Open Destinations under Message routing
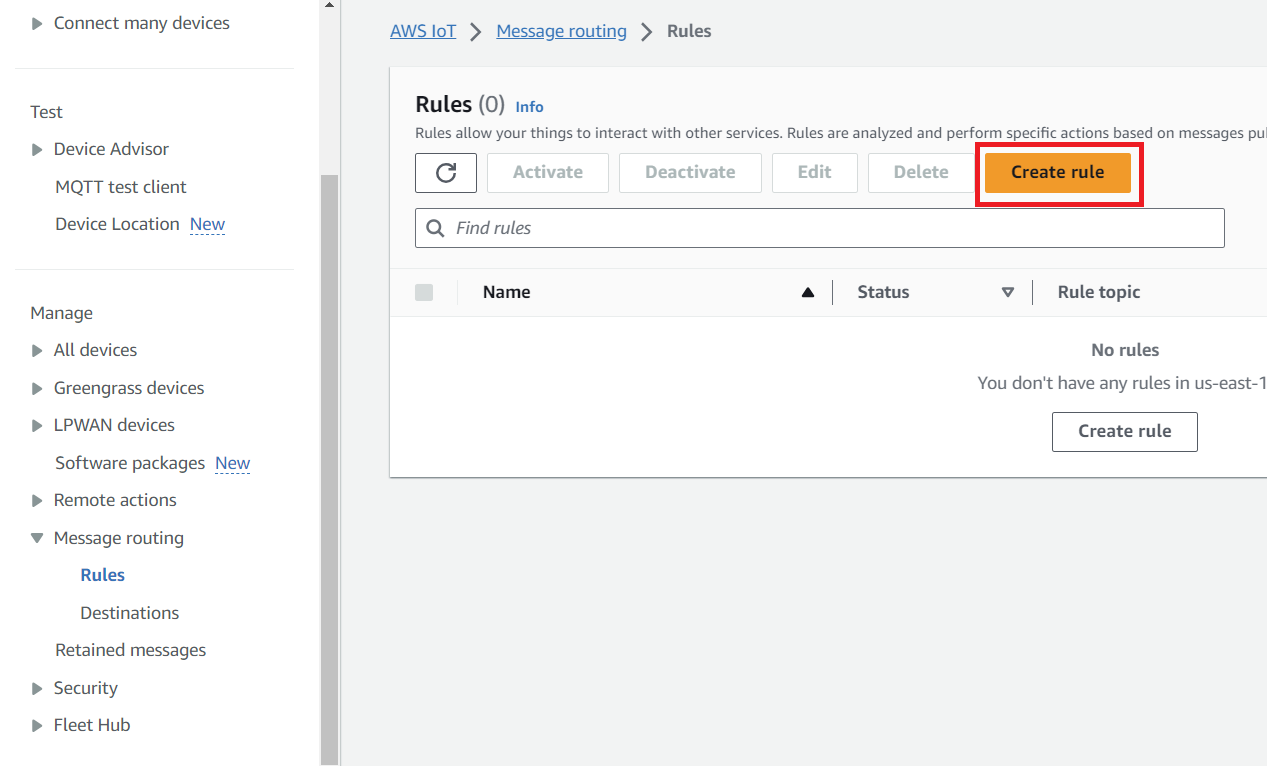Screen dimensions: 1267x766 click(x=129, y=613)
